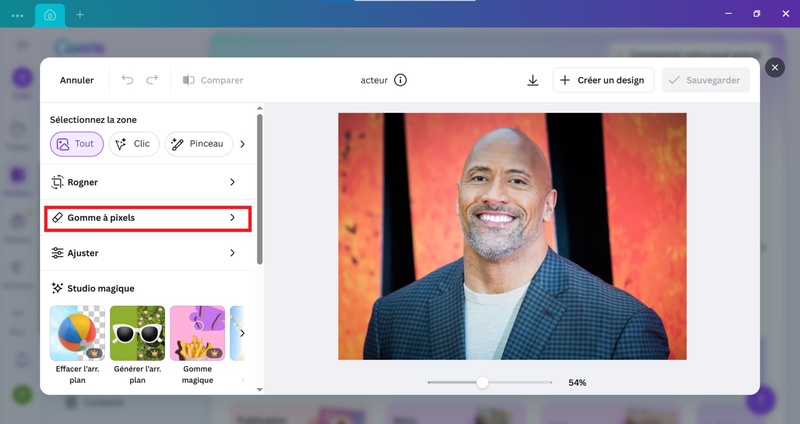Open a new tab with plus icon

[80, 15]
